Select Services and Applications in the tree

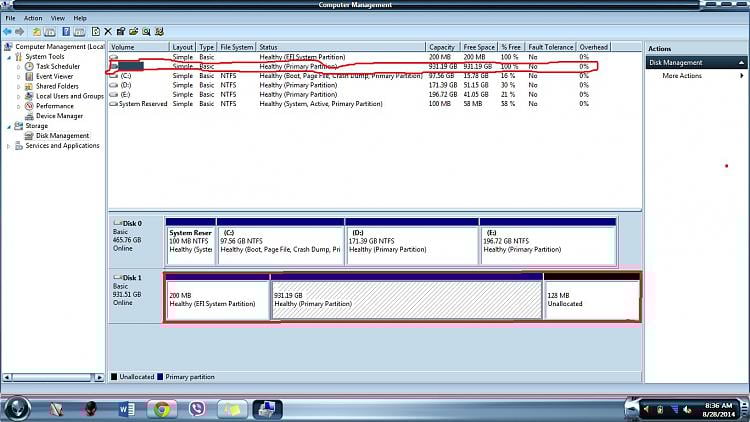click(62, 146)
